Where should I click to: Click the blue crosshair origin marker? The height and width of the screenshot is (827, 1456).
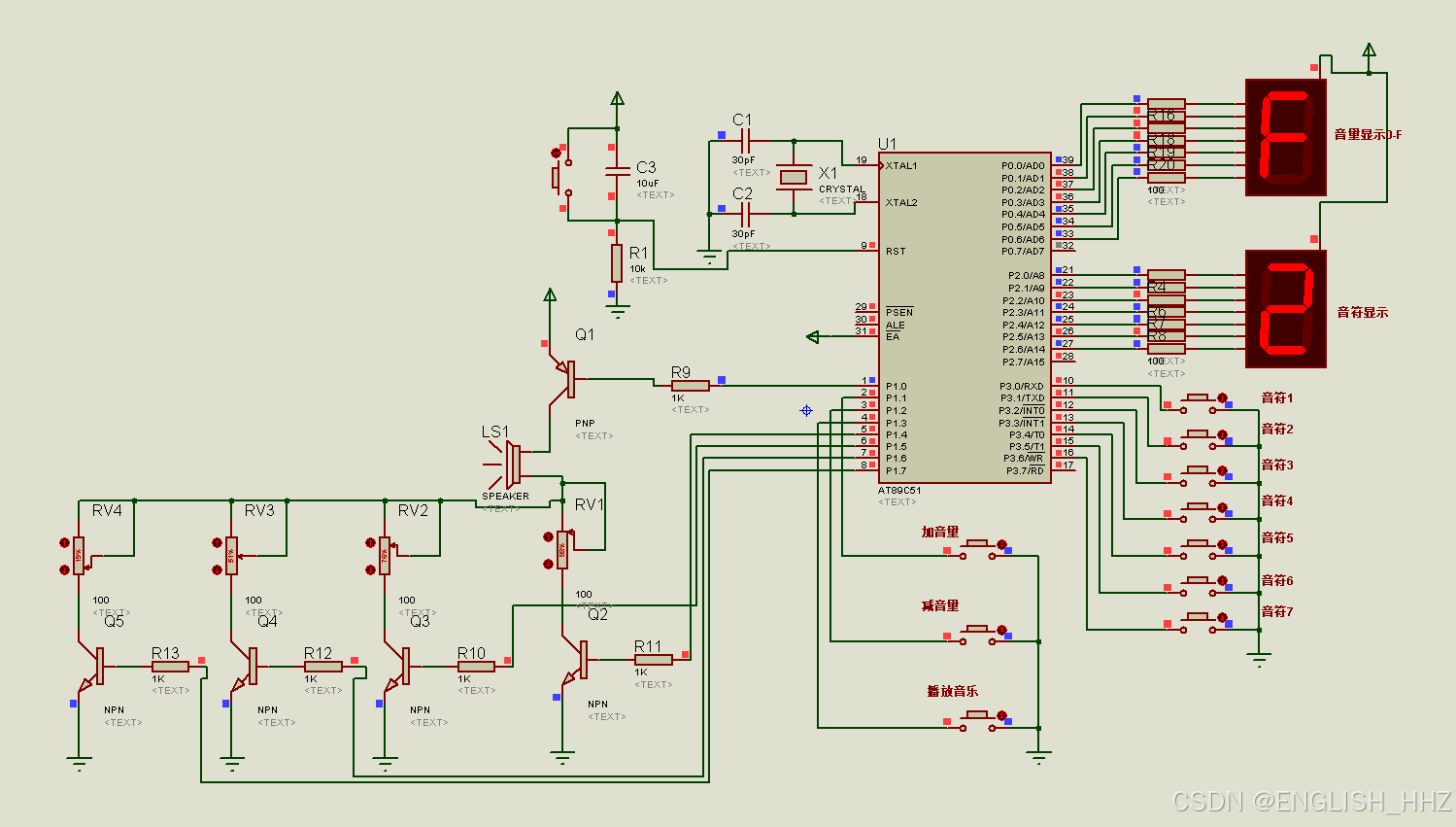tap(806, 410)
